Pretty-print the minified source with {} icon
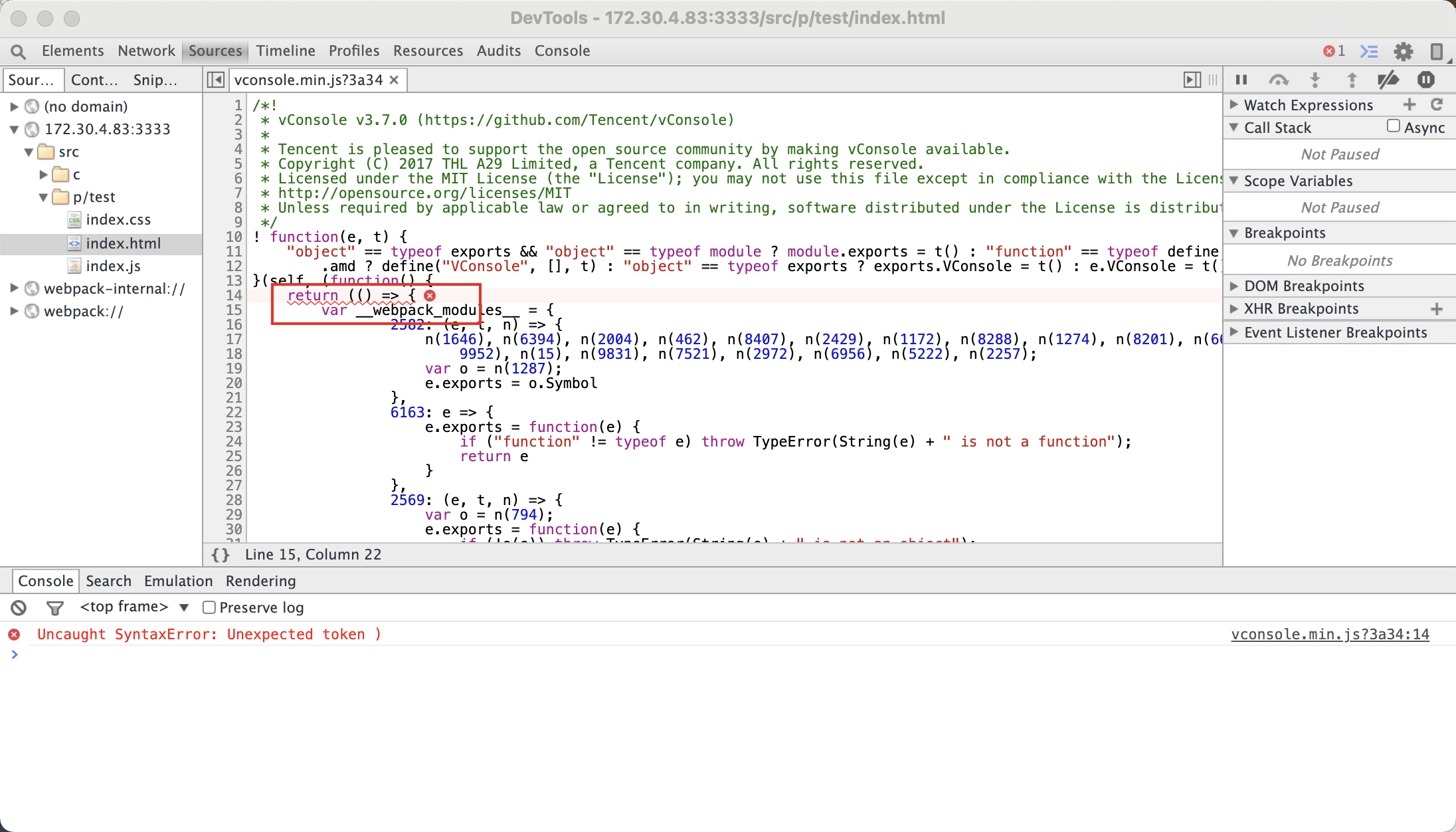 [x=219, y=555]
